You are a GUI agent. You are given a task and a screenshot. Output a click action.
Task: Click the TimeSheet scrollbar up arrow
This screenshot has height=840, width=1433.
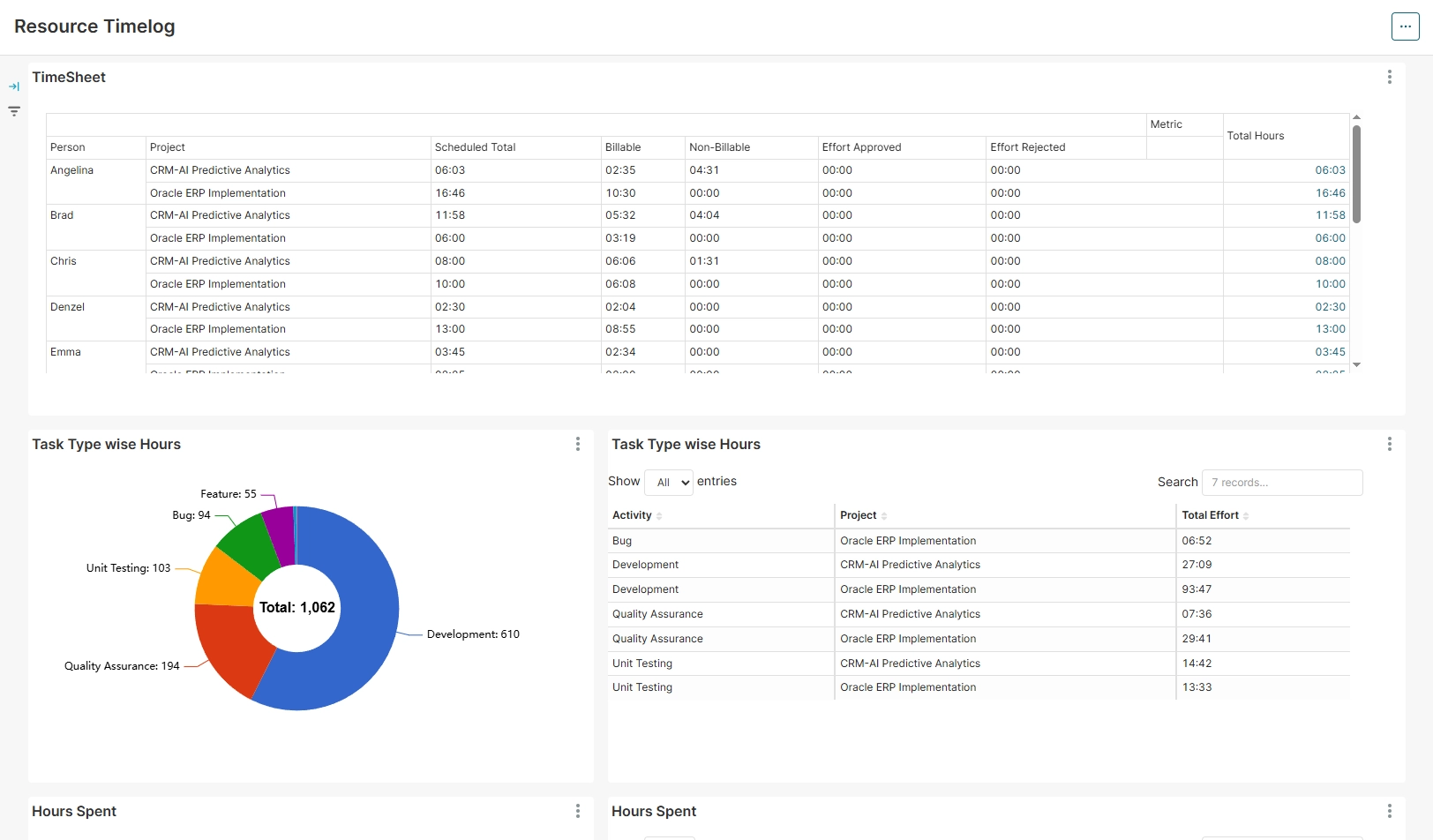1356,117
